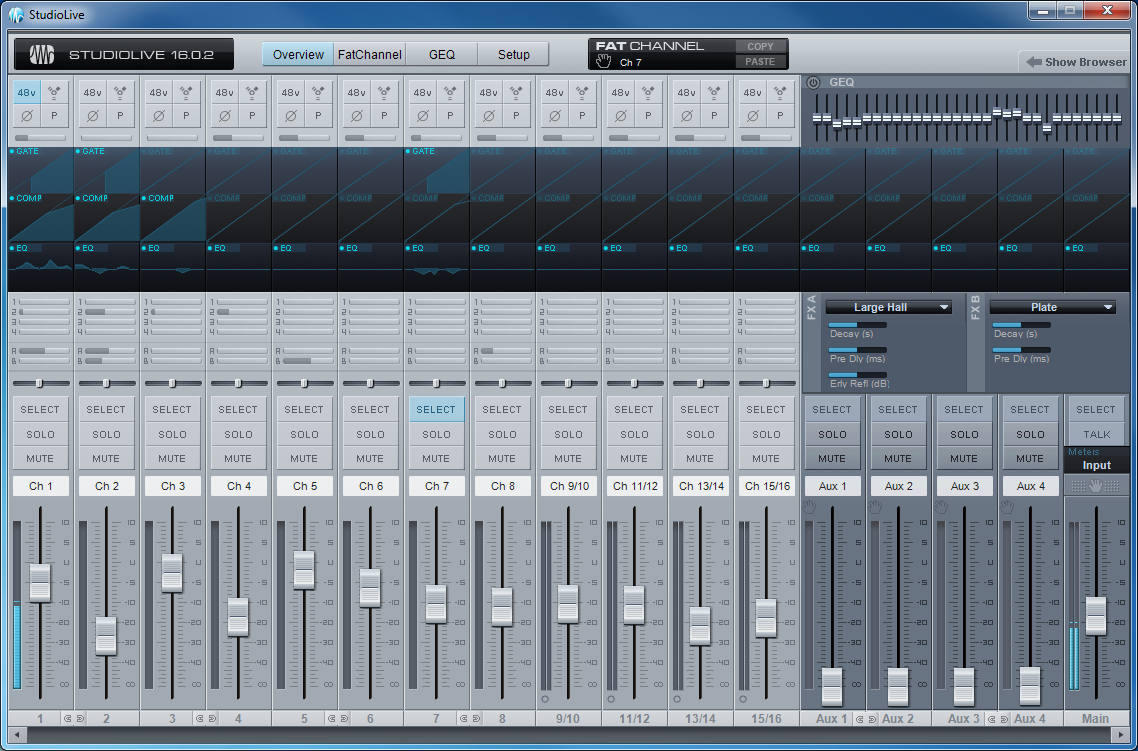Link channels 1 and 2 as stereo

click(x=74, y=718)
